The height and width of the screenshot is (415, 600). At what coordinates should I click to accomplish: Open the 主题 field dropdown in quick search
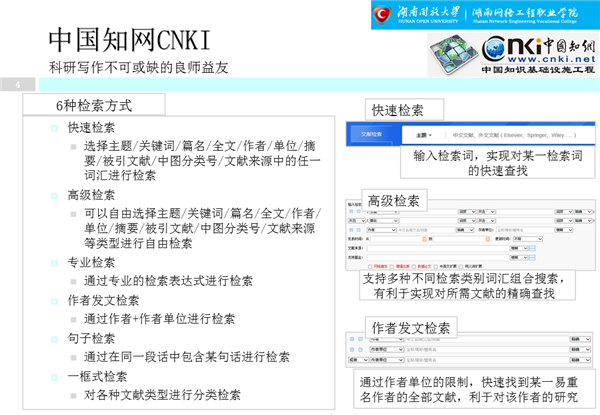pyautogui.click(x=424, y=135)
